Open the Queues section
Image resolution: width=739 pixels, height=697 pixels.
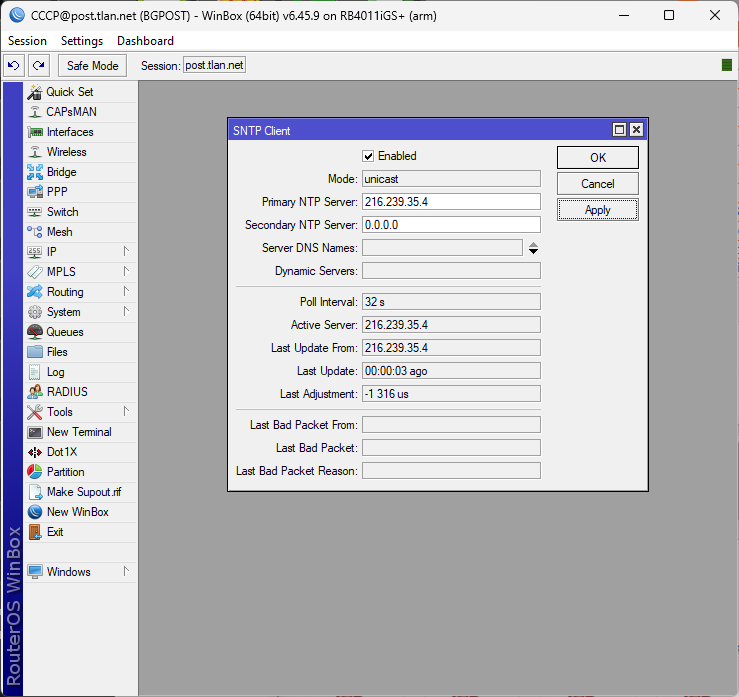pyautogui.click(x=65, y=332)
